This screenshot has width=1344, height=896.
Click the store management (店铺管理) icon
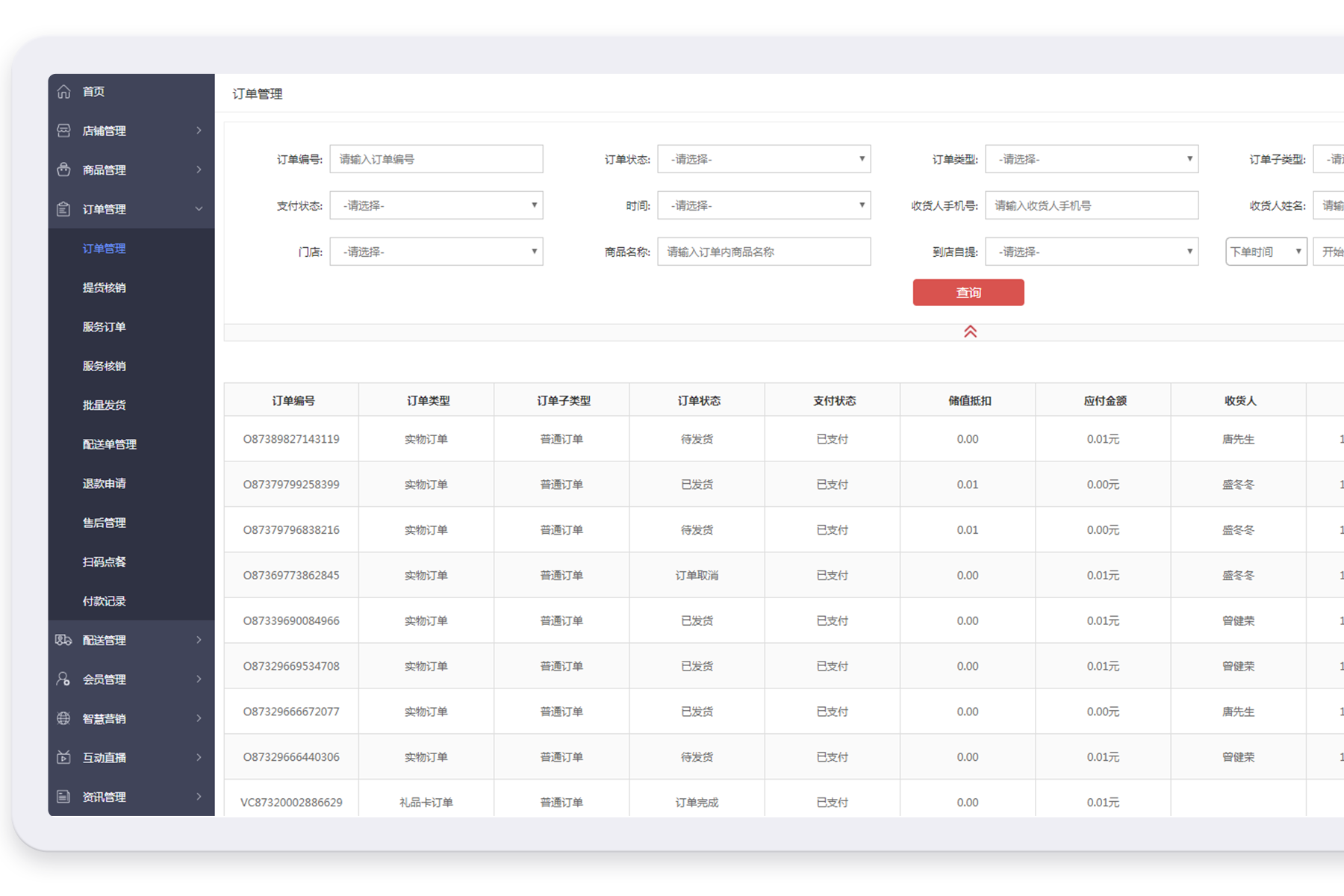pos(64,131)
